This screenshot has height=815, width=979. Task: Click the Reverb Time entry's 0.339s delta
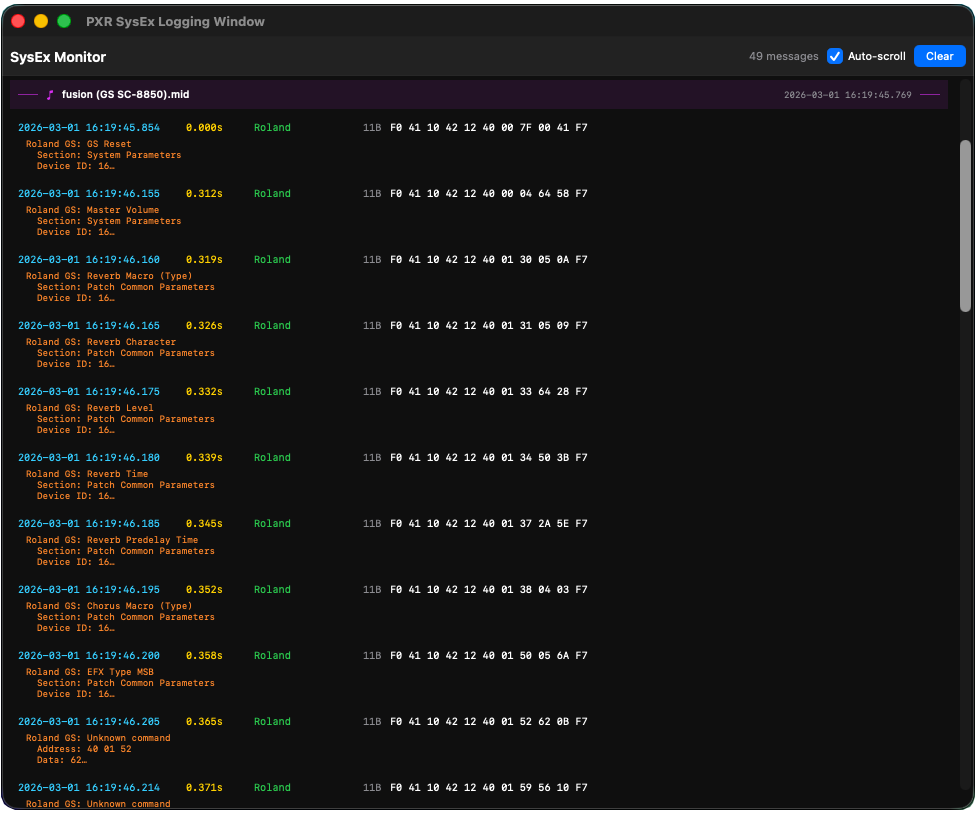(x=204, y=458)
